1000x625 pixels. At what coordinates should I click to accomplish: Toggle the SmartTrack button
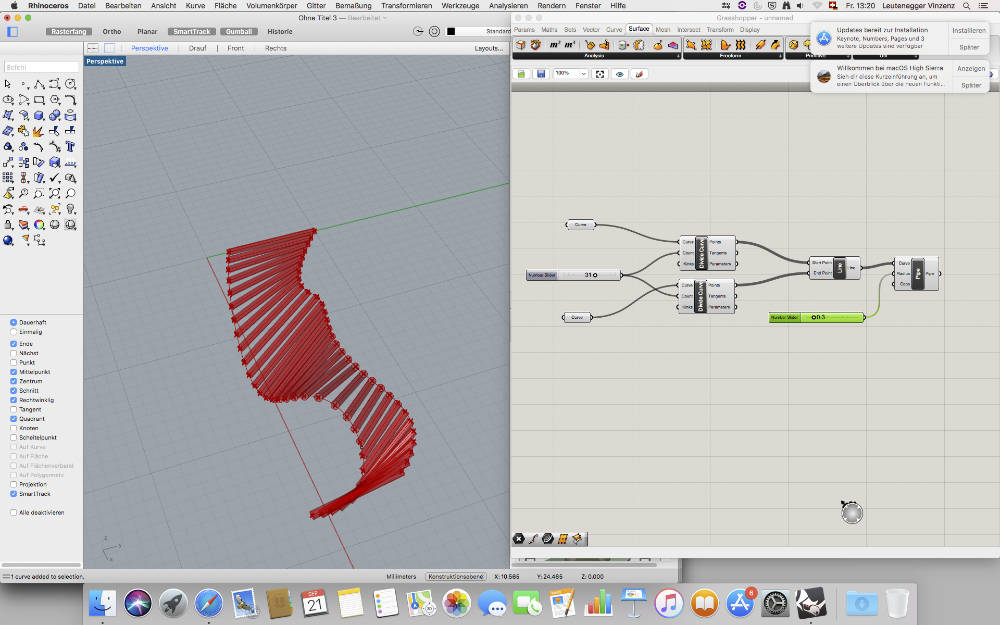click(192, 31)
